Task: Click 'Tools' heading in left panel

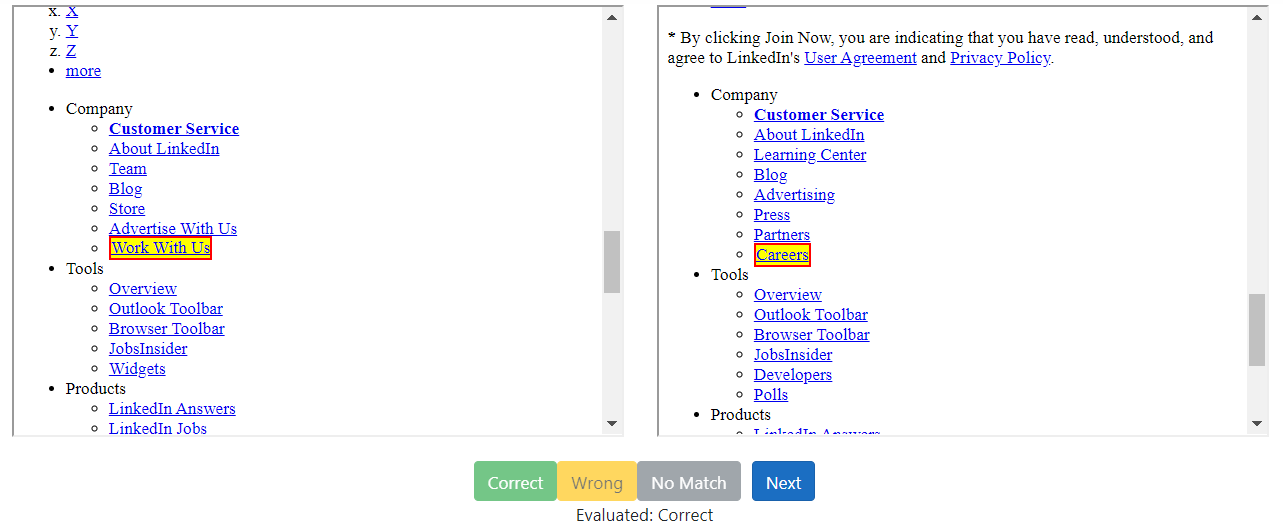Action: click(85, 269)
